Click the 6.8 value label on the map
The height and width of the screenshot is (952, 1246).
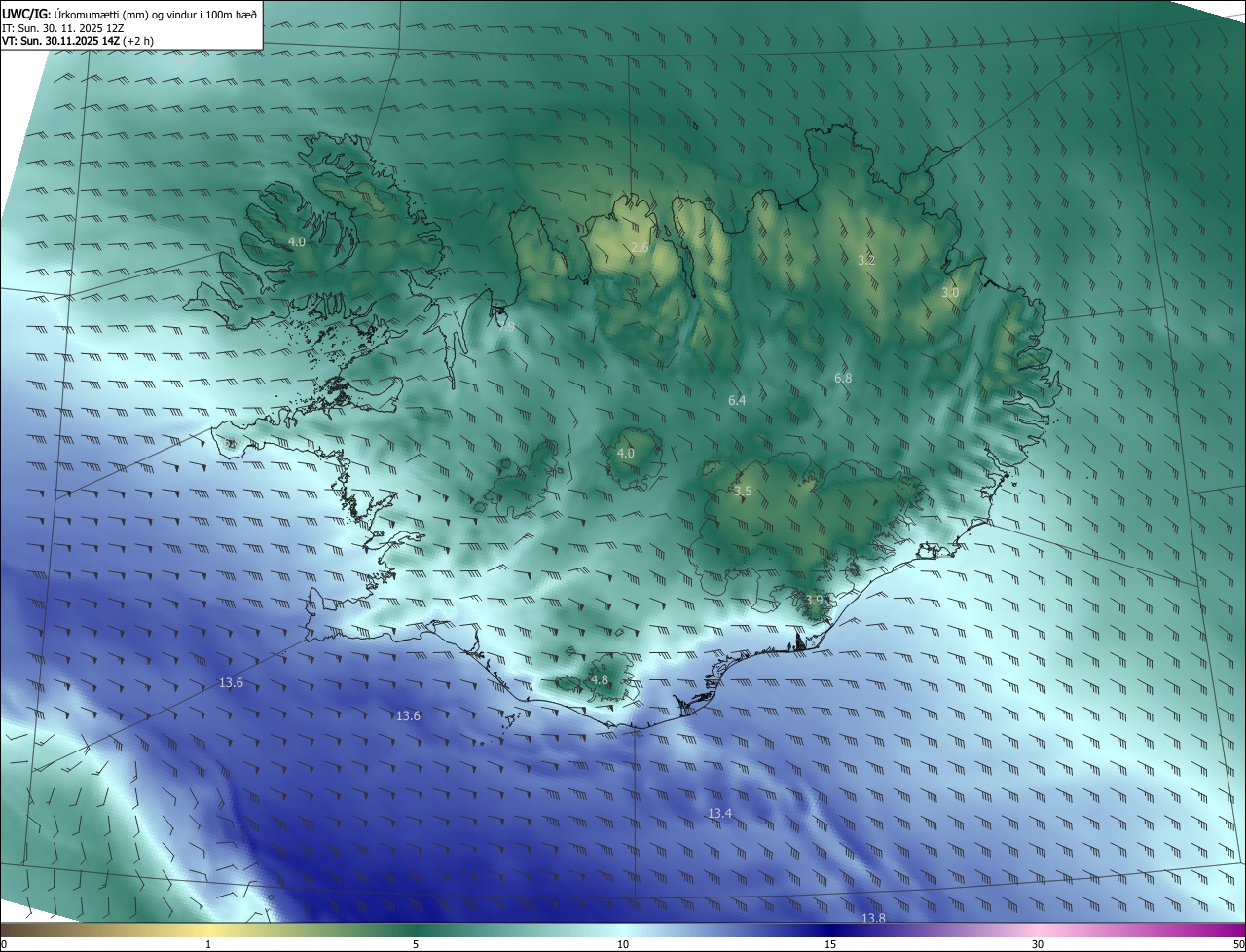click(843, 378)
